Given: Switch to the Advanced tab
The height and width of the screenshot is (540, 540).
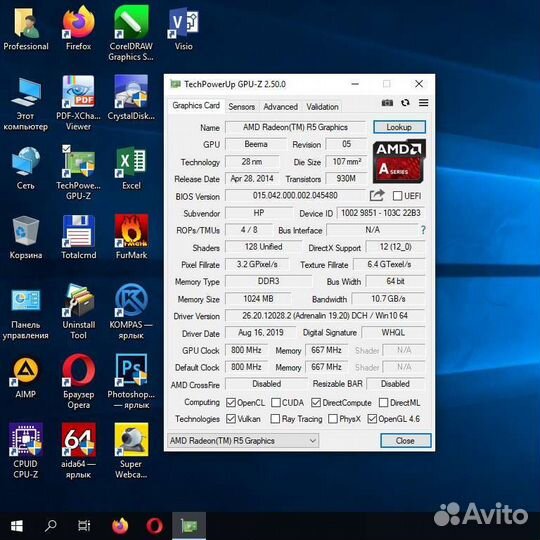Looking at the screenshot, I should click(280, 107).
